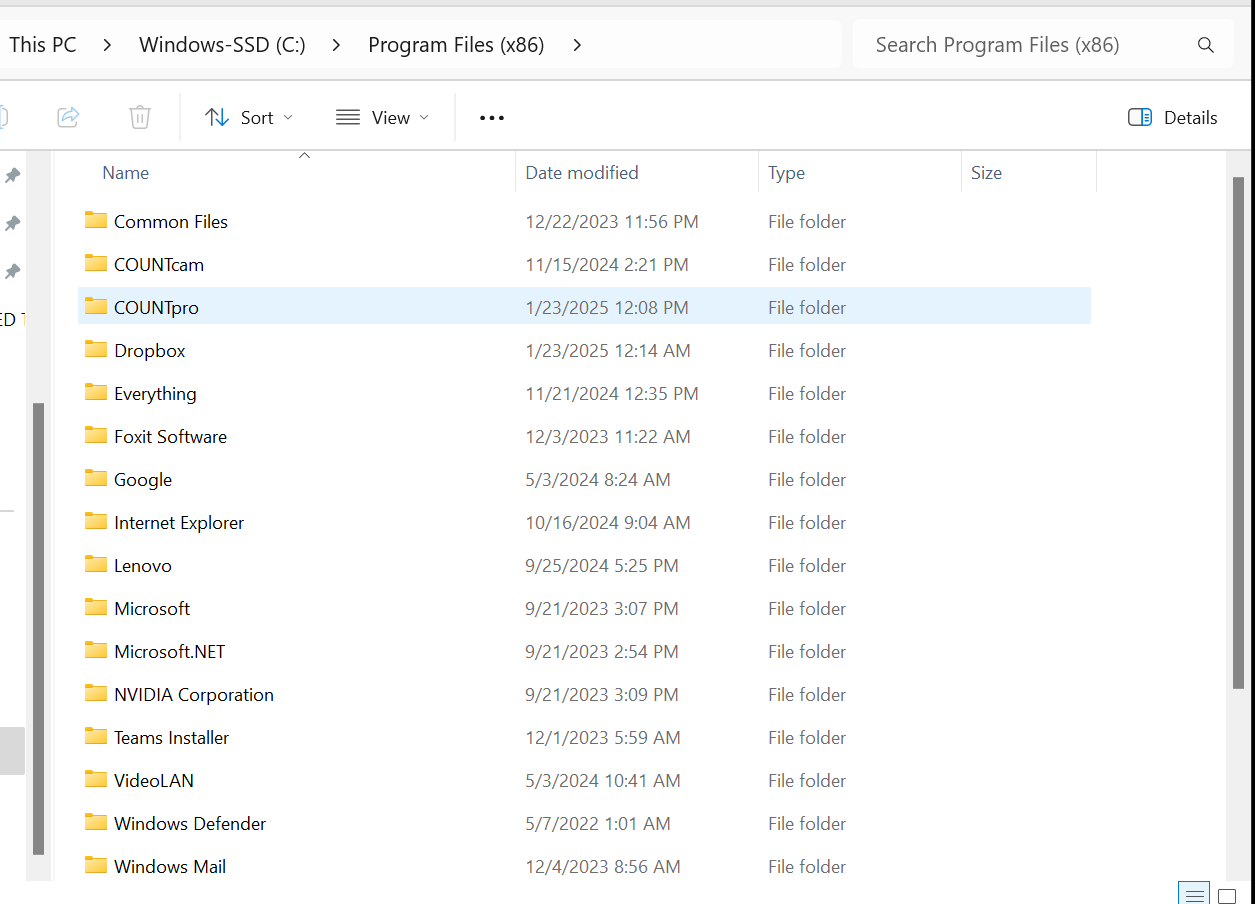Click Program Files (x86) in the breadcrumb

tap(456, 45)
